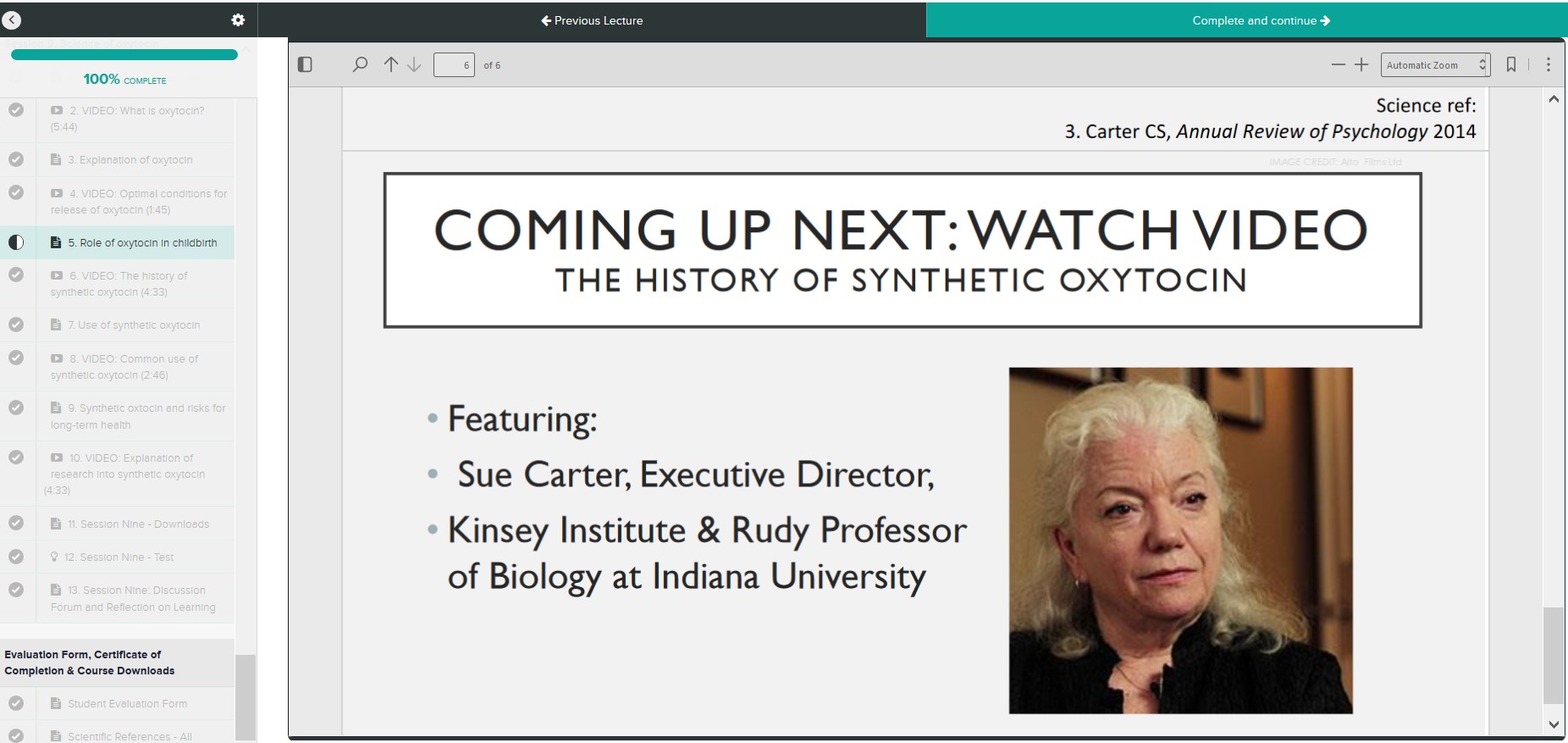The height and width of the screenshot is (743, 1568).
Task: Click the back arrow circle icon
Action: click(12, 19)
